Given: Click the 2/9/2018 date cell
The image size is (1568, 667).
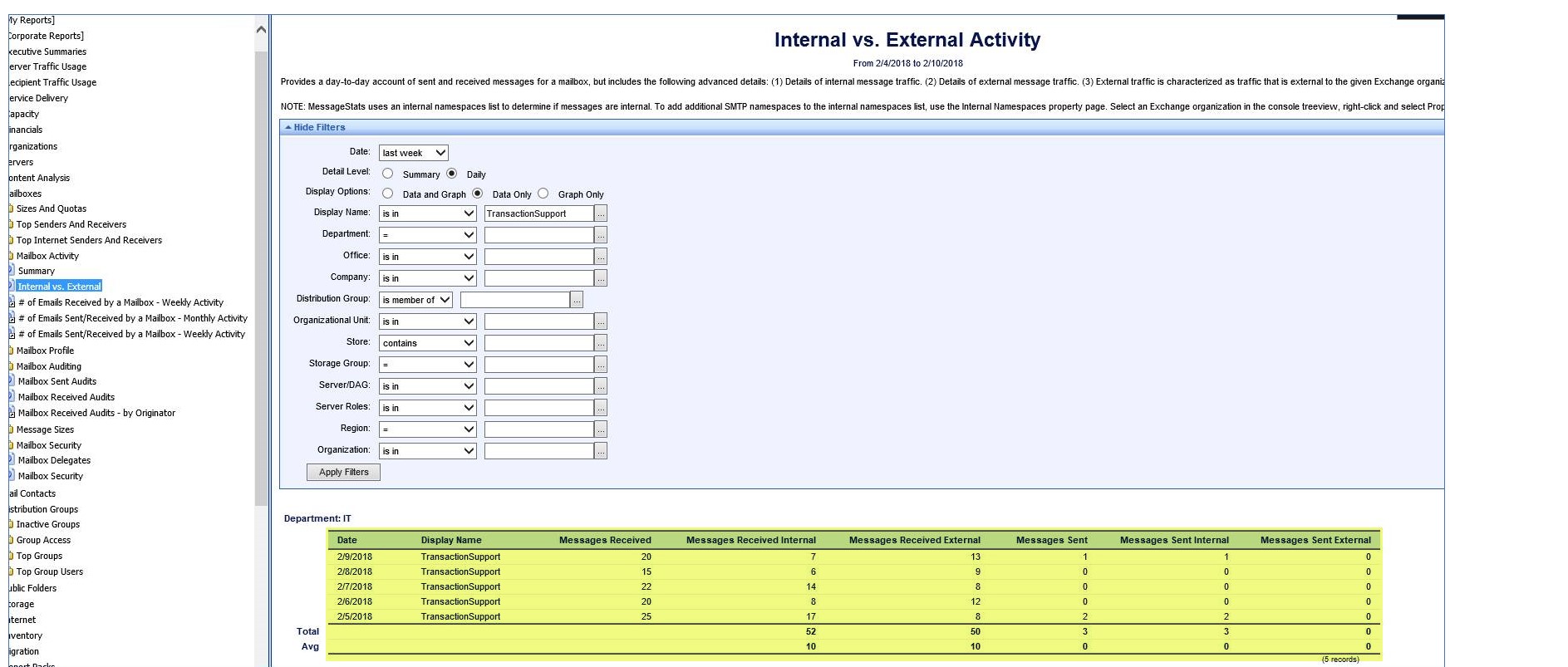Looking at the screenshot, I should point(355,557).
